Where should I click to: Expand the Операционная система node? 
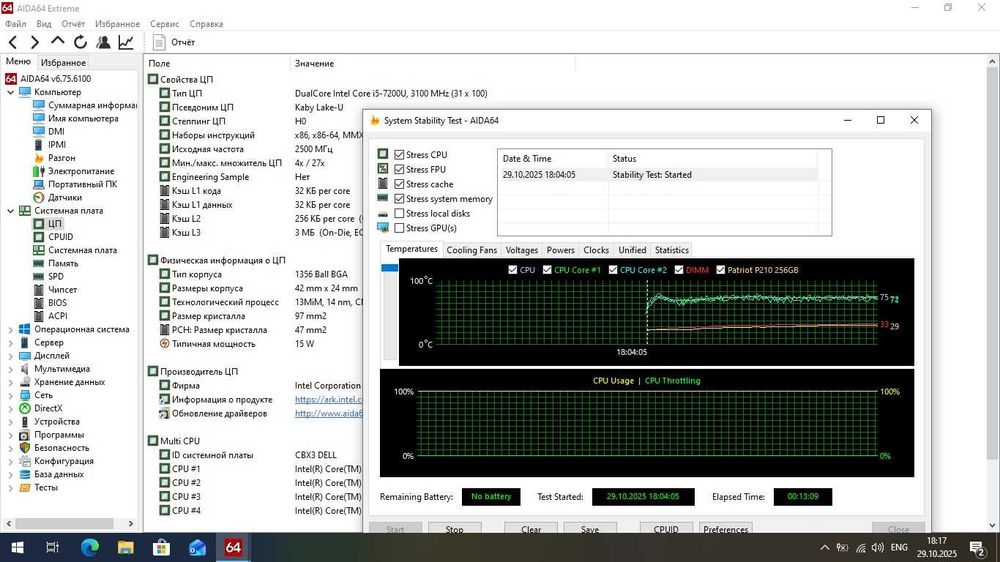(x=11, y=330)
